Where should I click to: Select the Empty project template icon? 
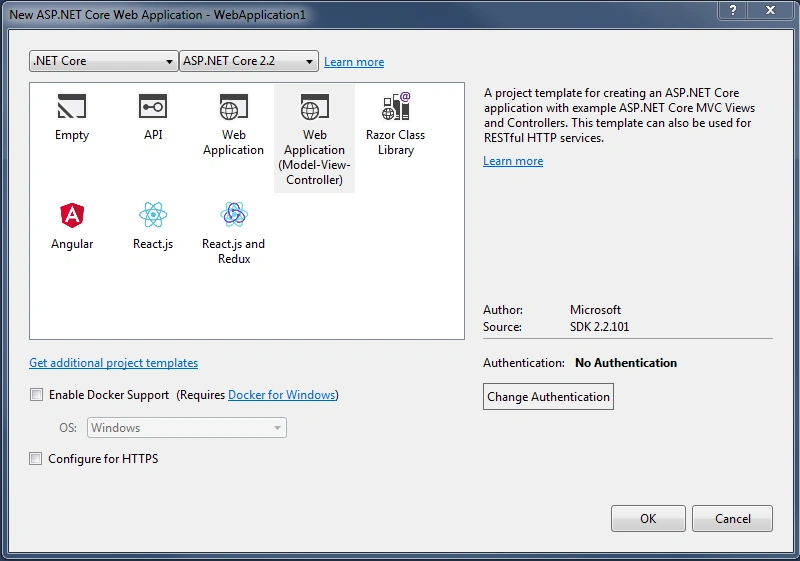(72, 106)
